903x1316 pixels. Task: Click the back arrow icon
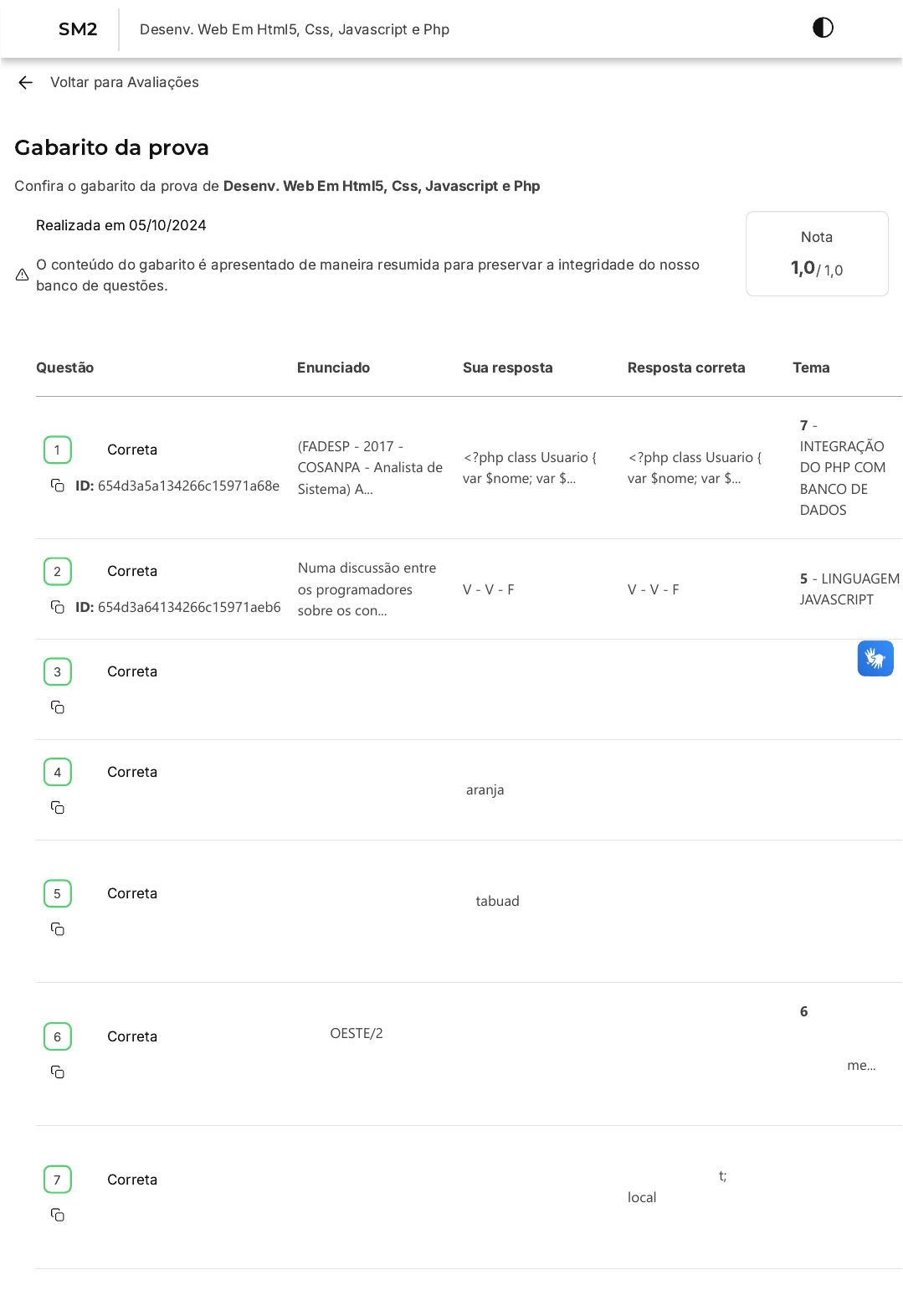pos(25,82)
